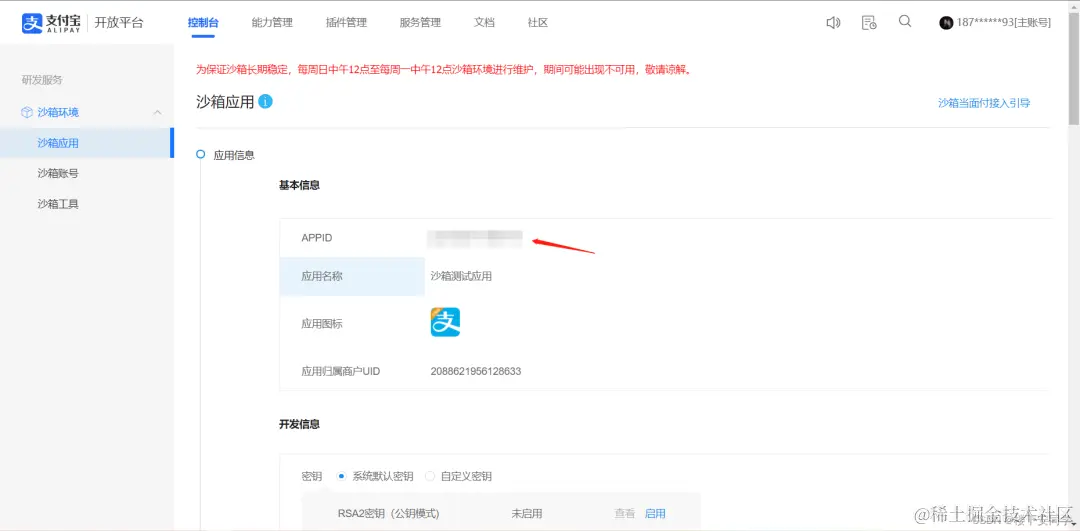
Task: Click the 应用信息 step marker circle
Action: [x=200, y=154]
